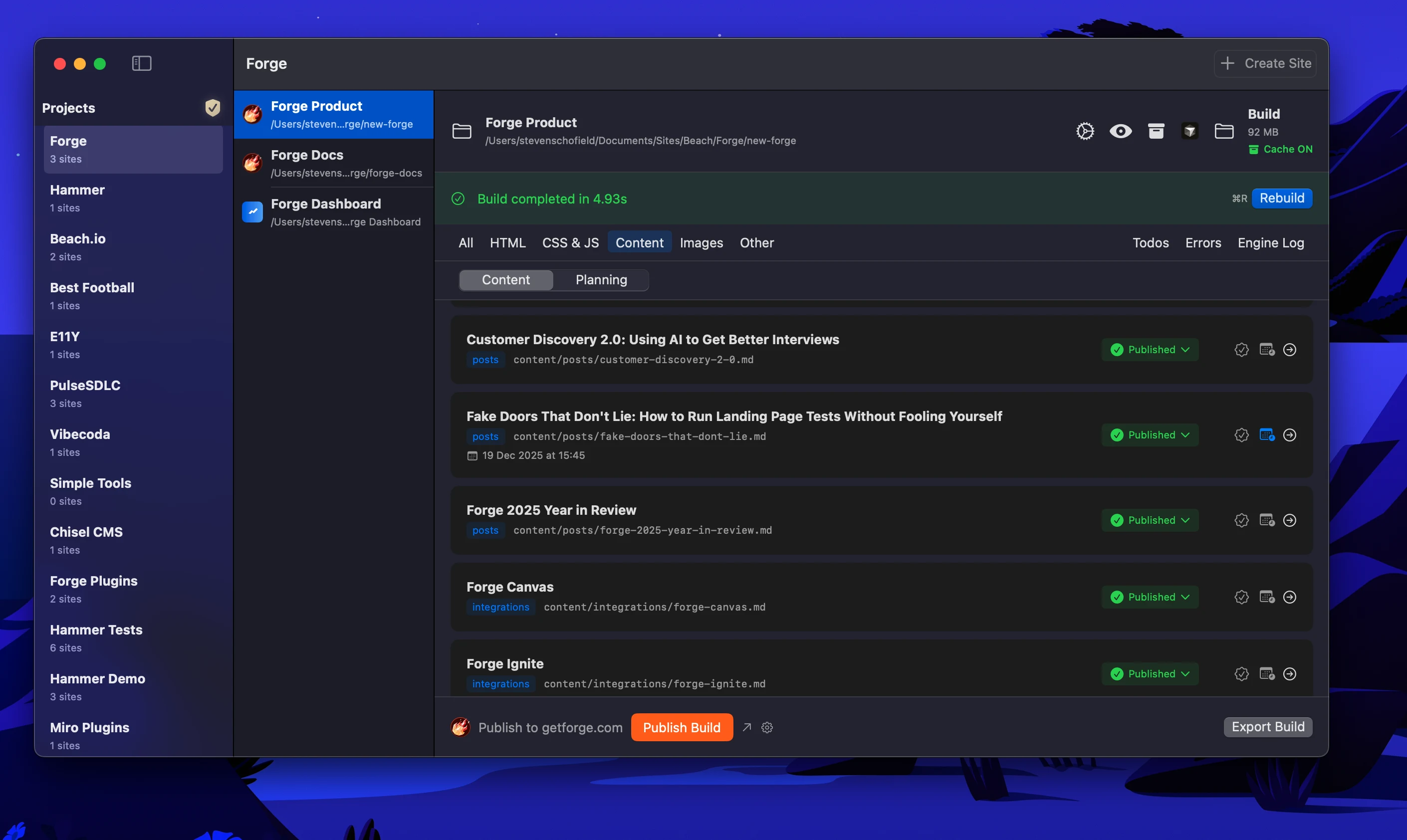
Task: Click the Publish Build button
Action: [682, 727]
